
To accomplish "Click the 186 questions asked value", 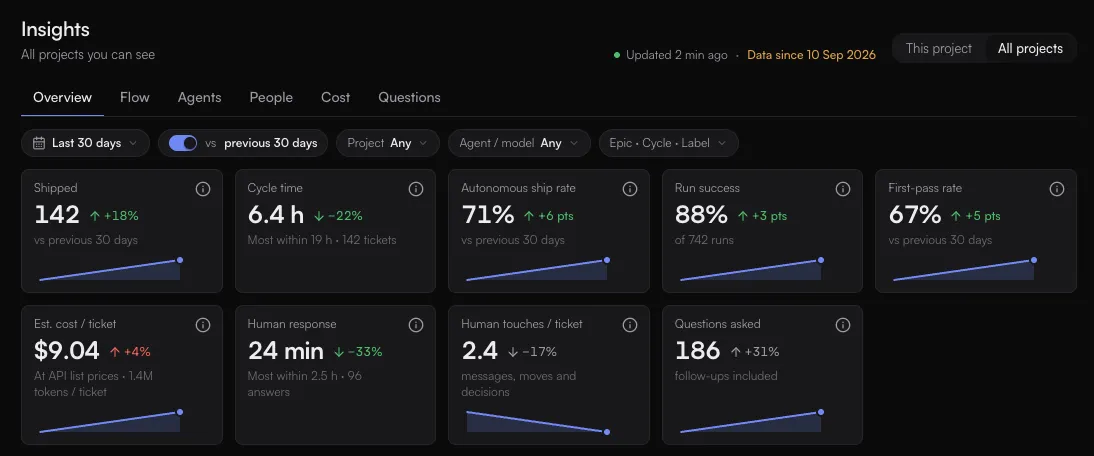I will click(x=697, y=351).
